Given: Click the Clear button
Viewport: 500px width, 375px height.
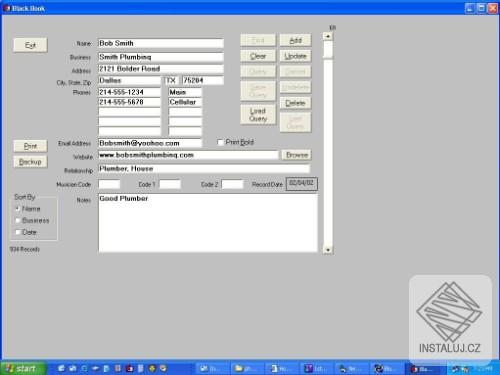Looking at the screenshot, I should (x=258, y=56).
